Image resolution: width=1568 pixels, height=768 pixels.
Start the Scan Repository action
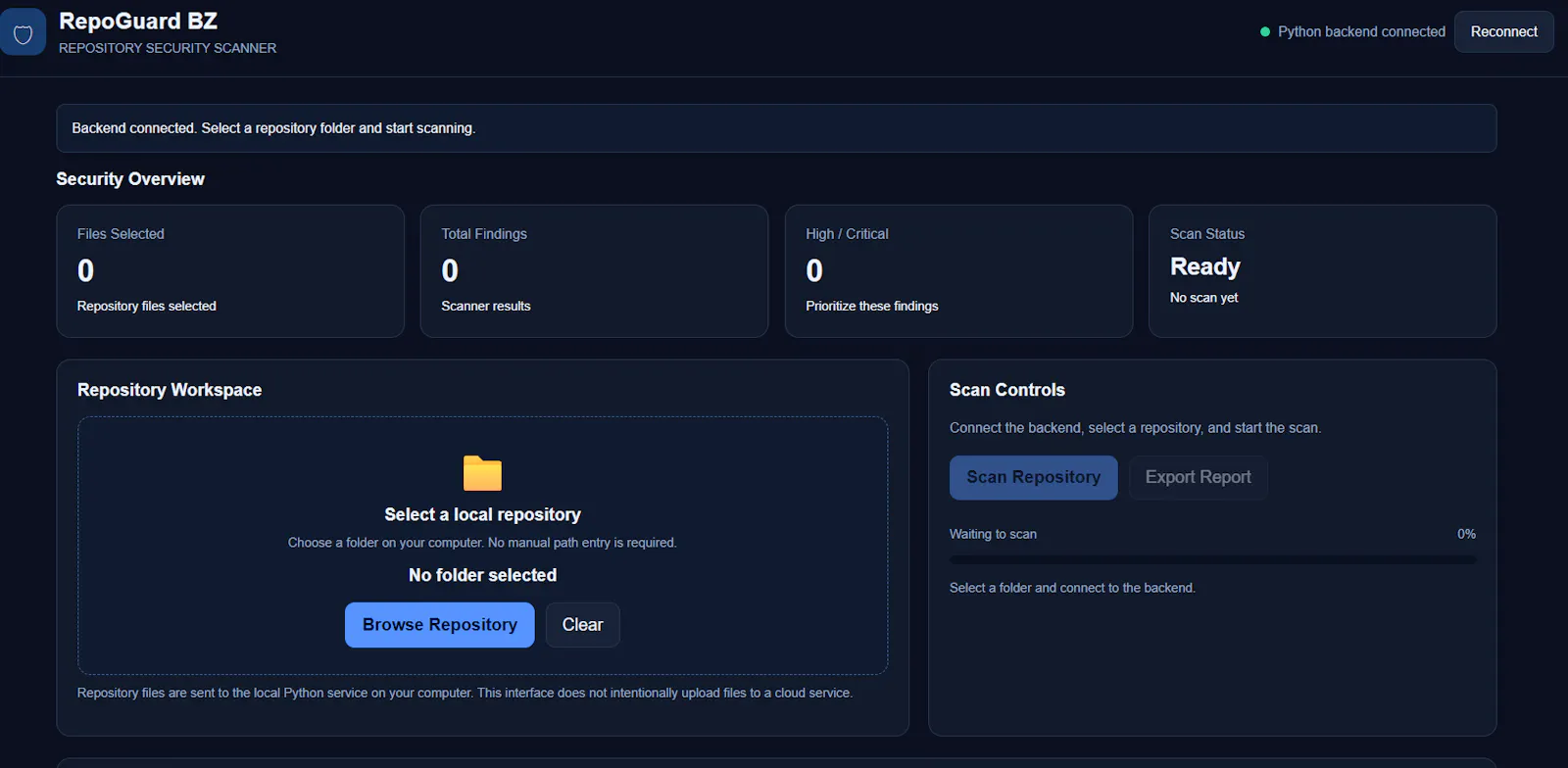click(x=1033, y=478)
